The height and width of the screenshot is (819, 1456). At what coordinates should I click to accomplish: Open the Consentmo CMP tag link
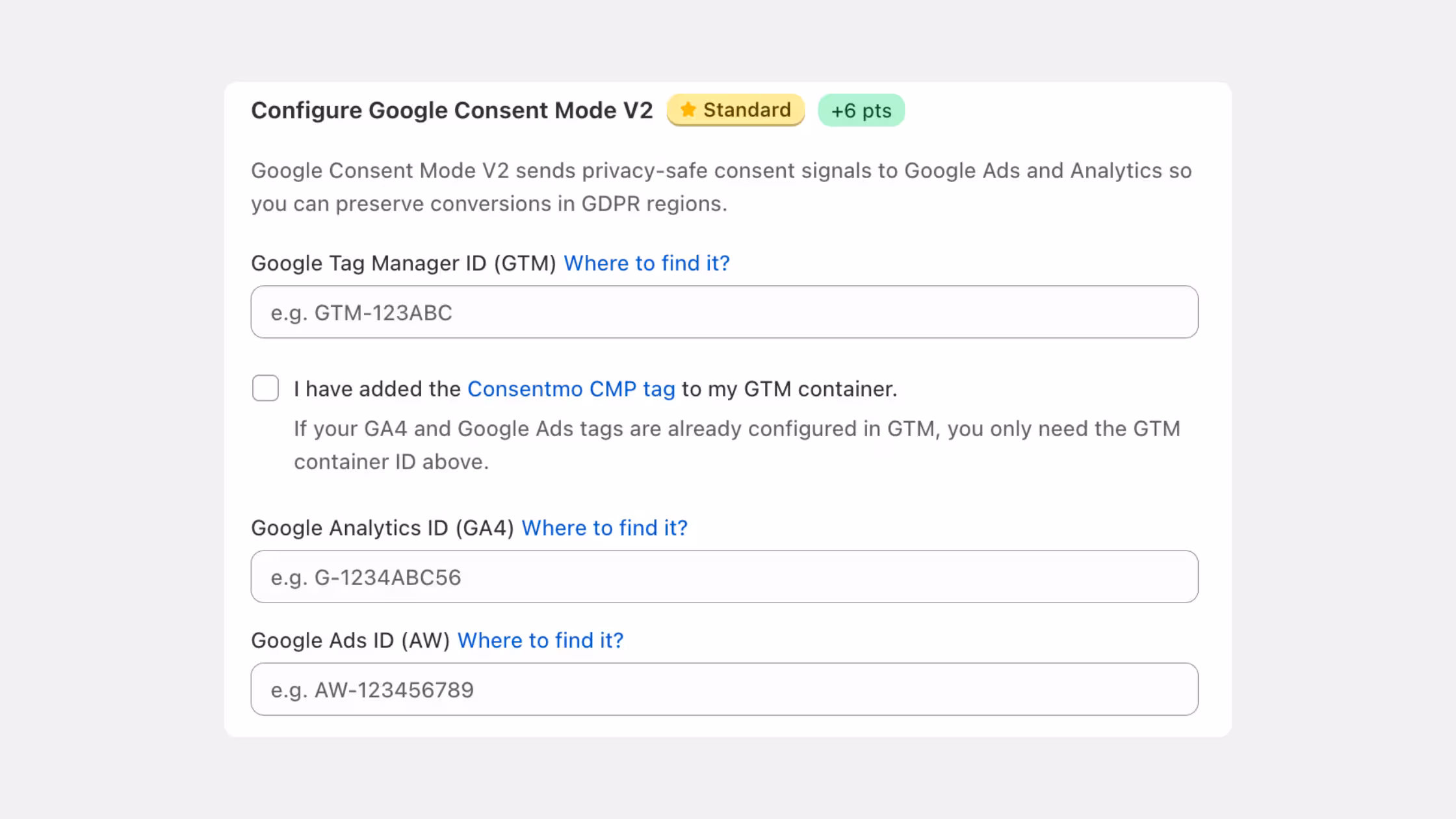(571, 389)
